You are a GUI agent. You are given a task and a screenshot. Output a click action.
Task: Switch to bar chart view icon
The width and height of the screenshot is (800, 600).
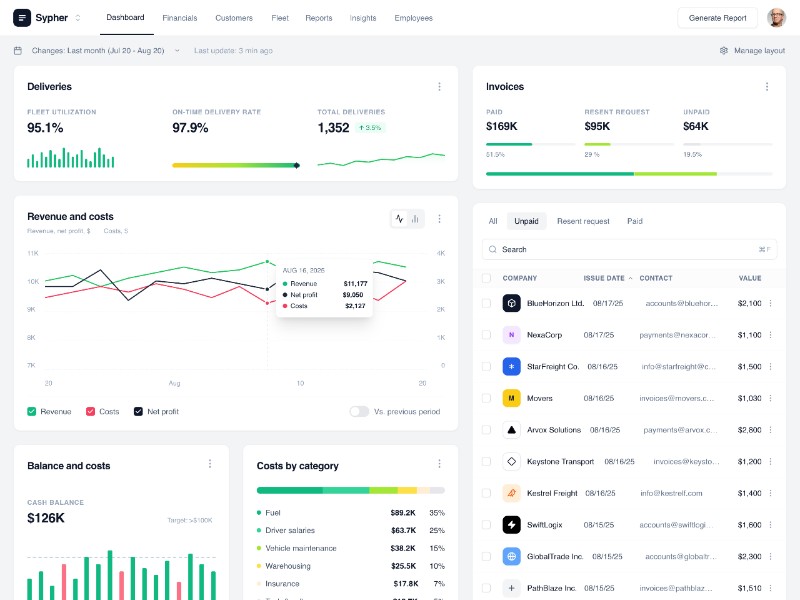415,218
